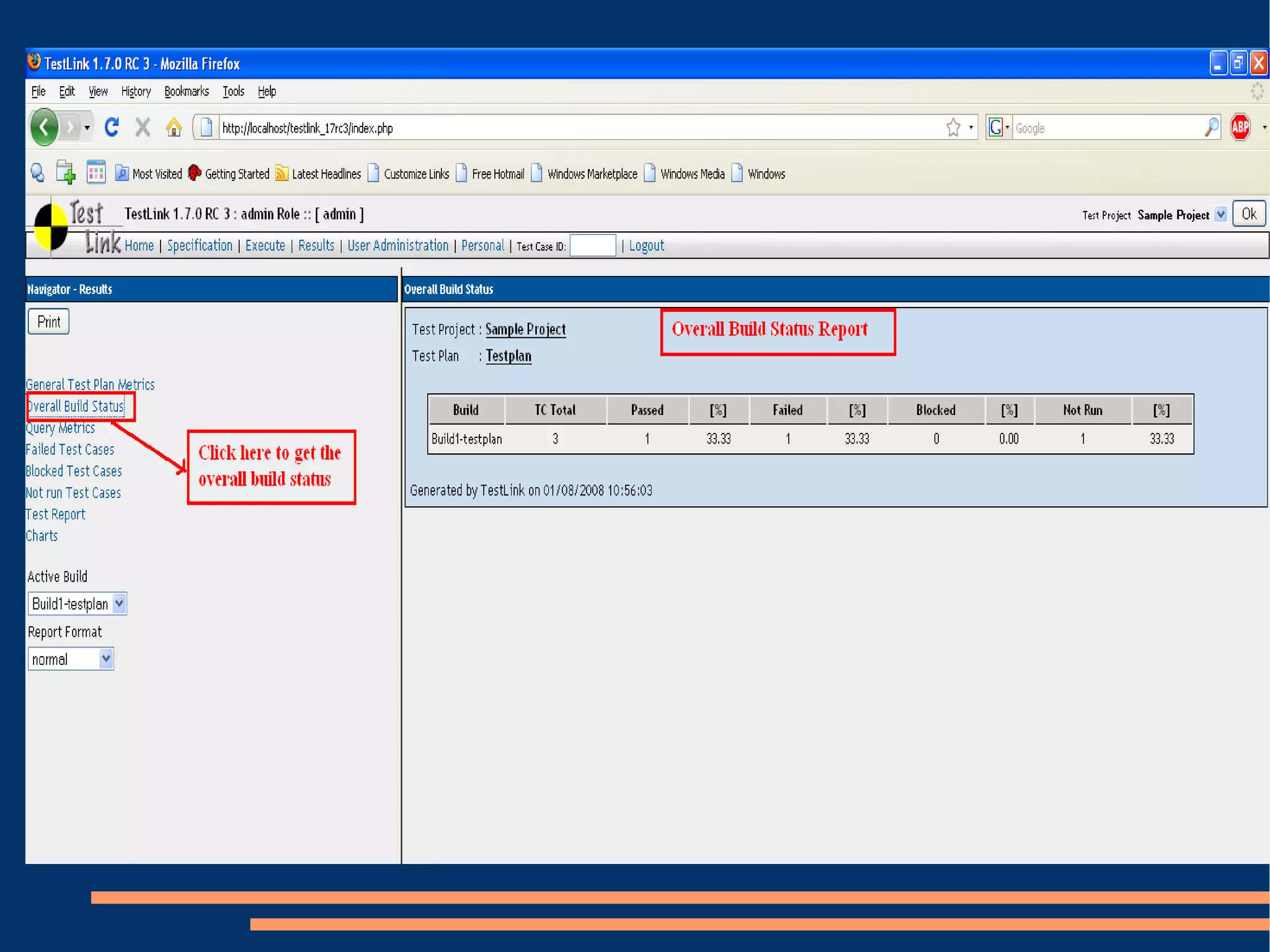
Task: Click the search magnifier icon
Action: click(1211, 128)
